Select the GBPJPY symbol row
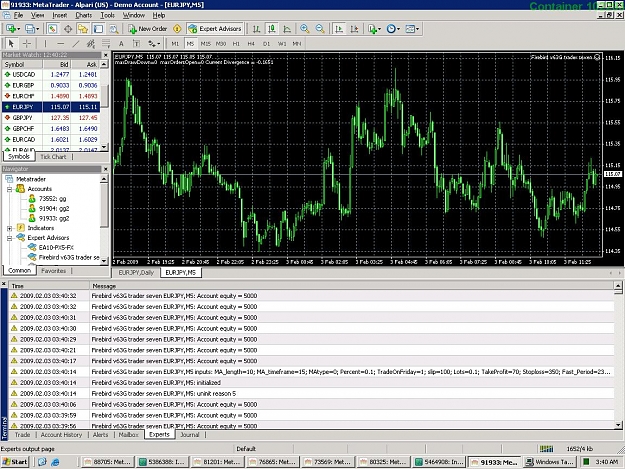This screenshot has width=625, height=469. click(x=51, y=118)
